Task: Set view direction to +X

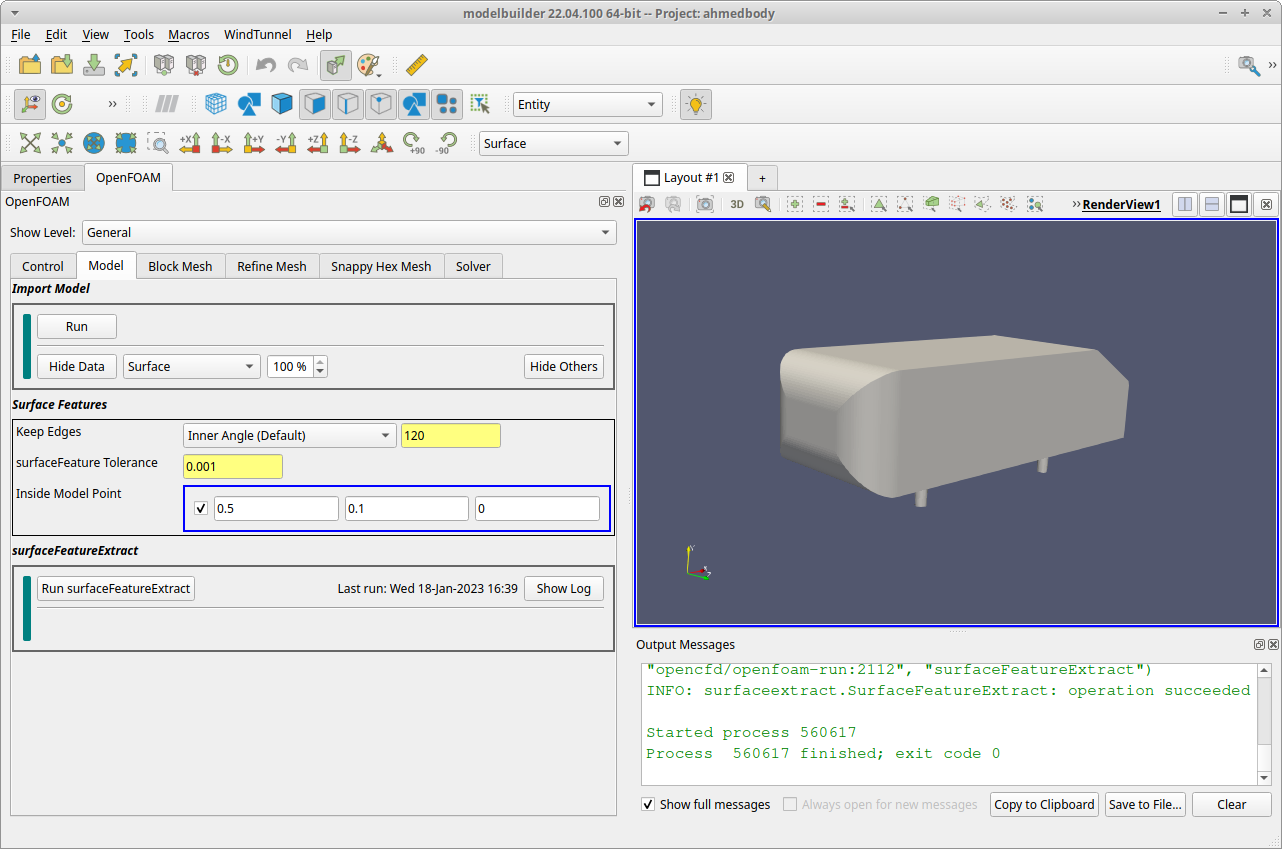Action: point(190,143)
